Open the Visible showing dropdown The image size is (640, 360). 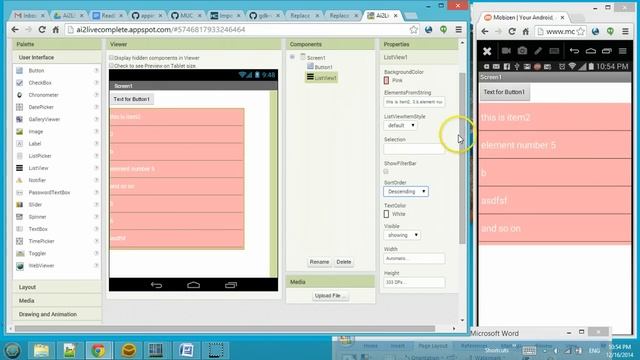point(402,235)
